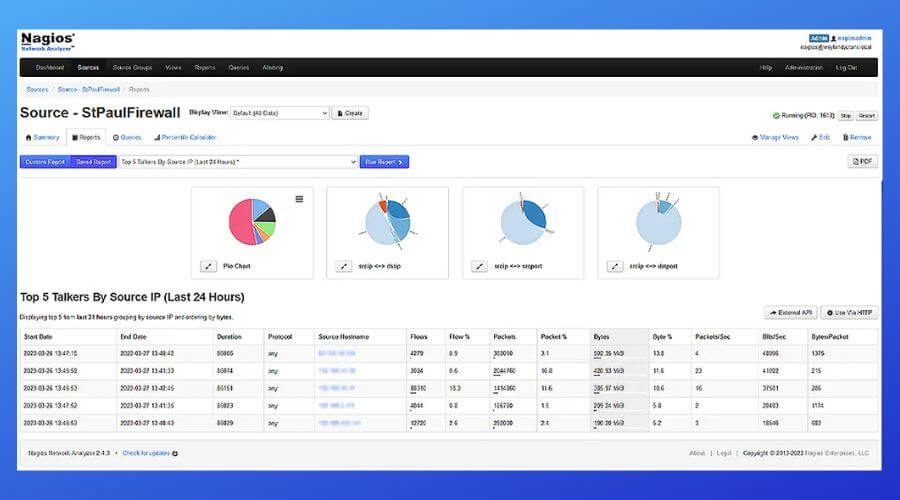The image size is (900, 500).
Task: Sort table by End Date column
Action: tap(133, 337)
